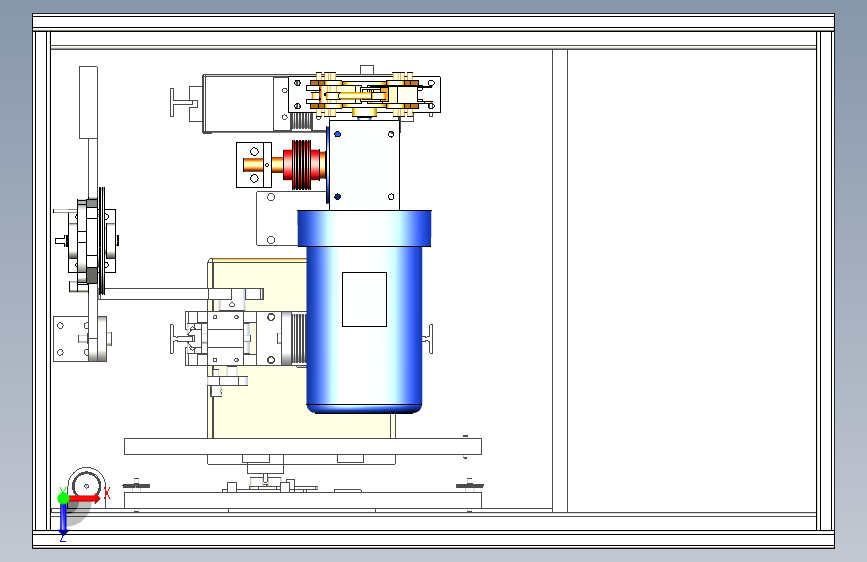Image resolution: width=867 pixels, height=562 pixels.
Task: Select the blue motor's top flange
Action: (x=364, y=228)
